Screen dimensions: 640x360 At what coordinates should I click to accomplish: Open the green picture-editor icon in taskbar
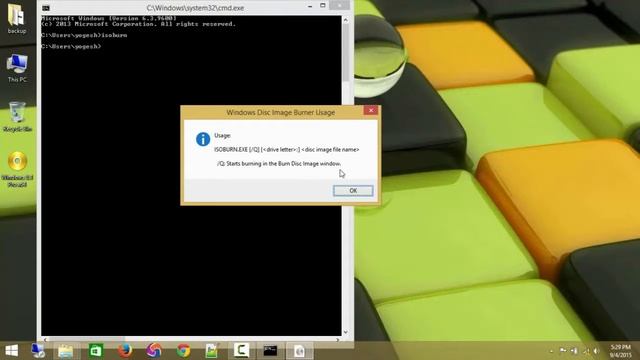(212, 351)
